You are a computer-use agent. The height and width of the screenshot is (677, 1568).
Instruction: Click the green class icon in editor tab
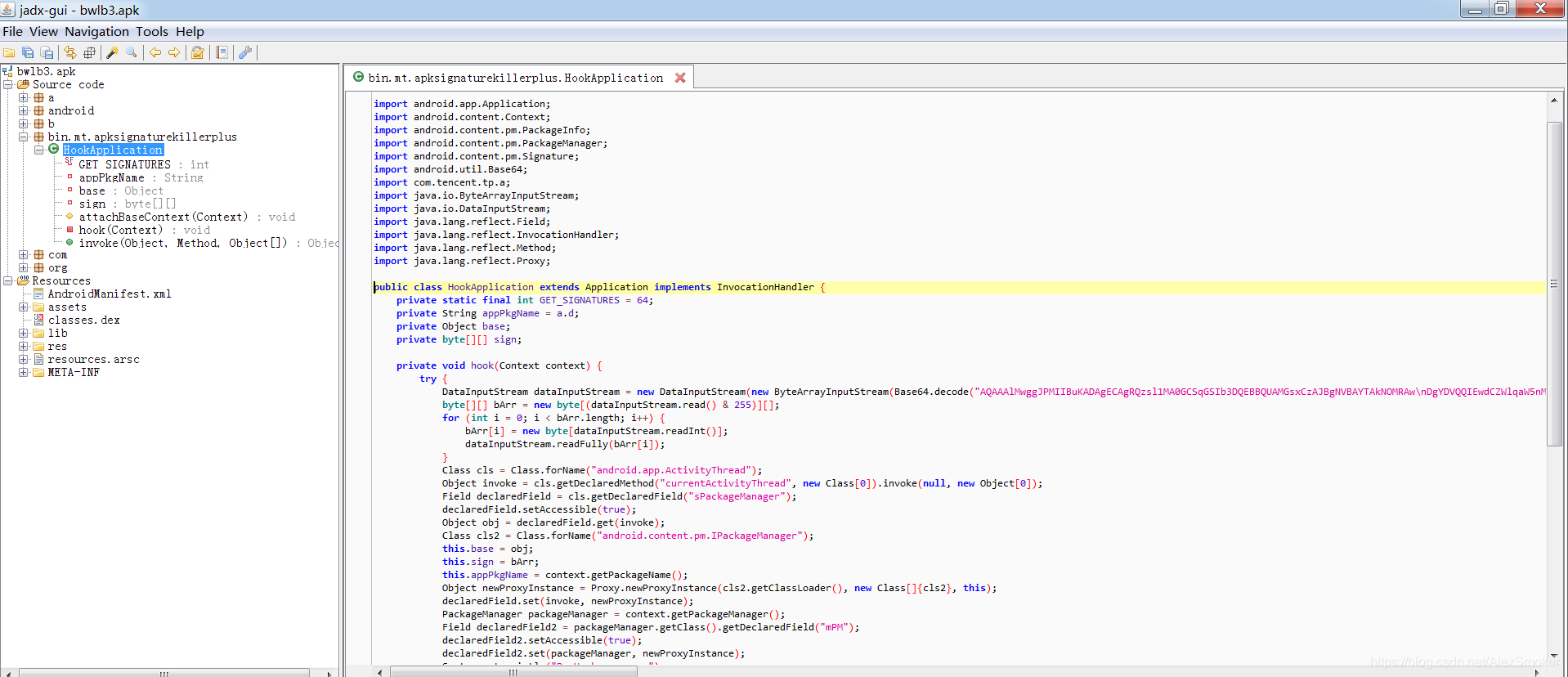[358, 77]
